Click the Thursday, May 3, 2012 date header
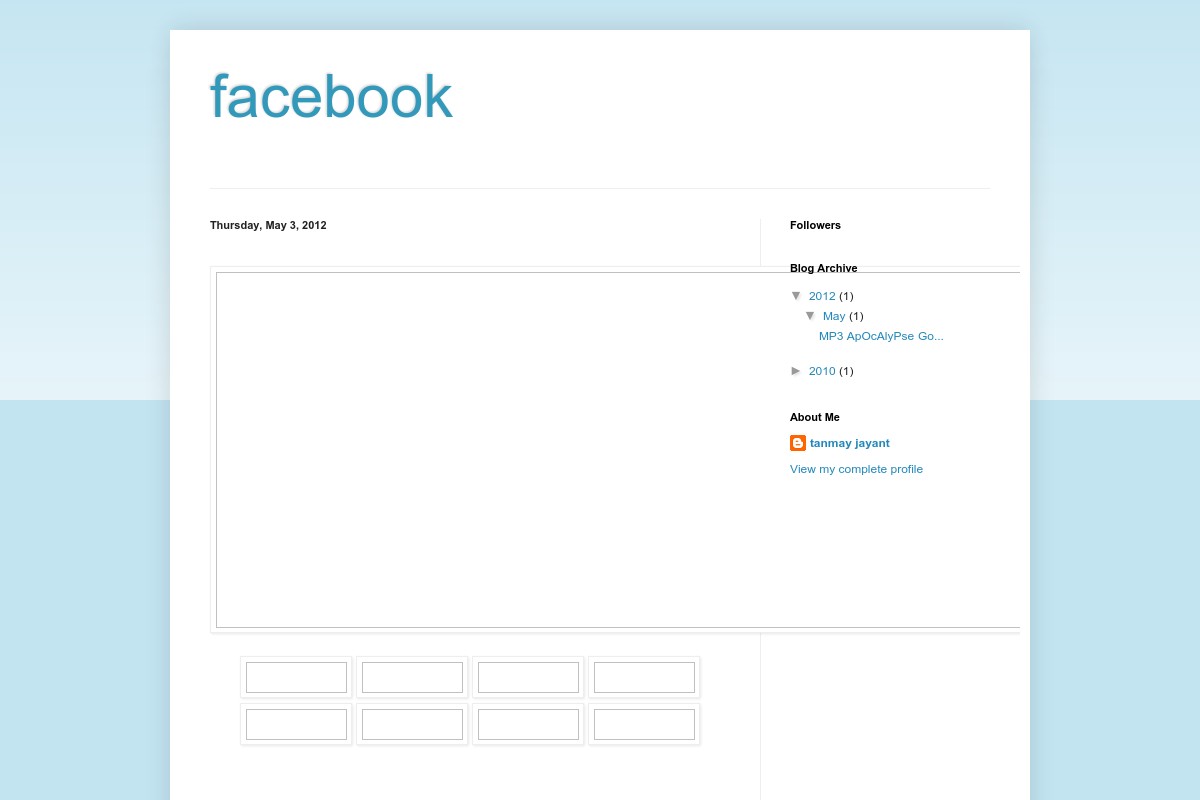The image size is (1200, 800). pos(268,225)
